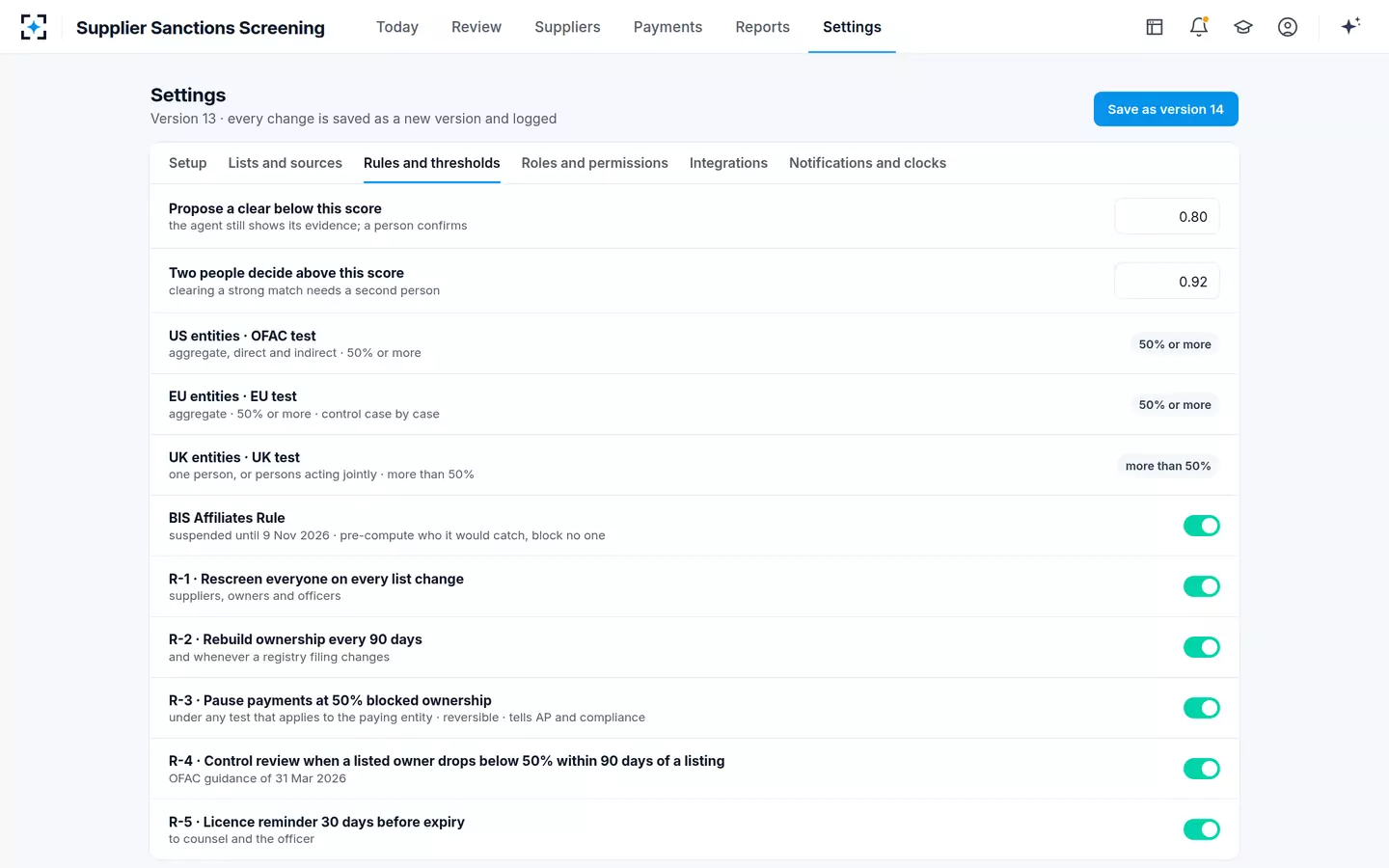Open the notifications bell
Screen dimensions: 1389x868
coord(1199,27)
